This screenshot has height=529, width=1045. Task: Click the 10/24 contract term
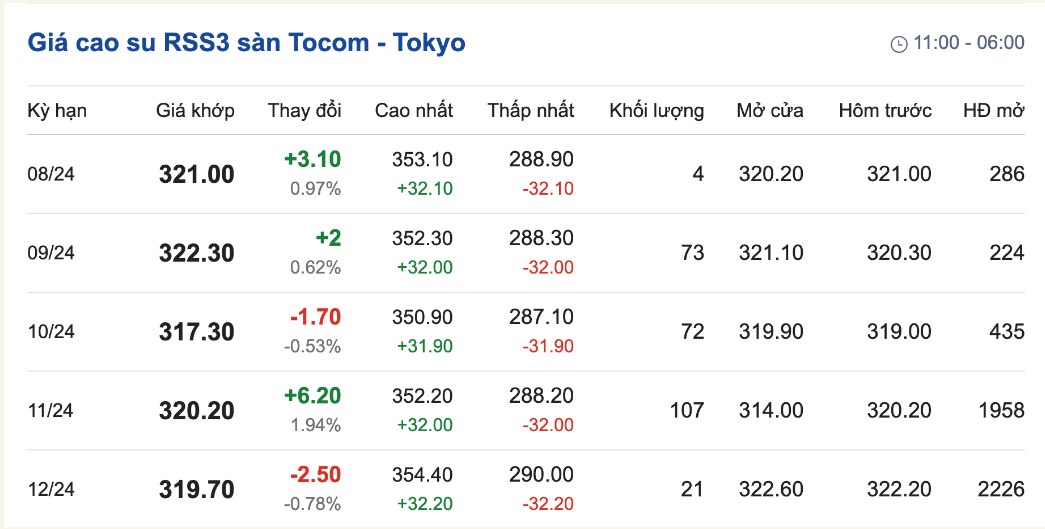(x=51, y=332)
